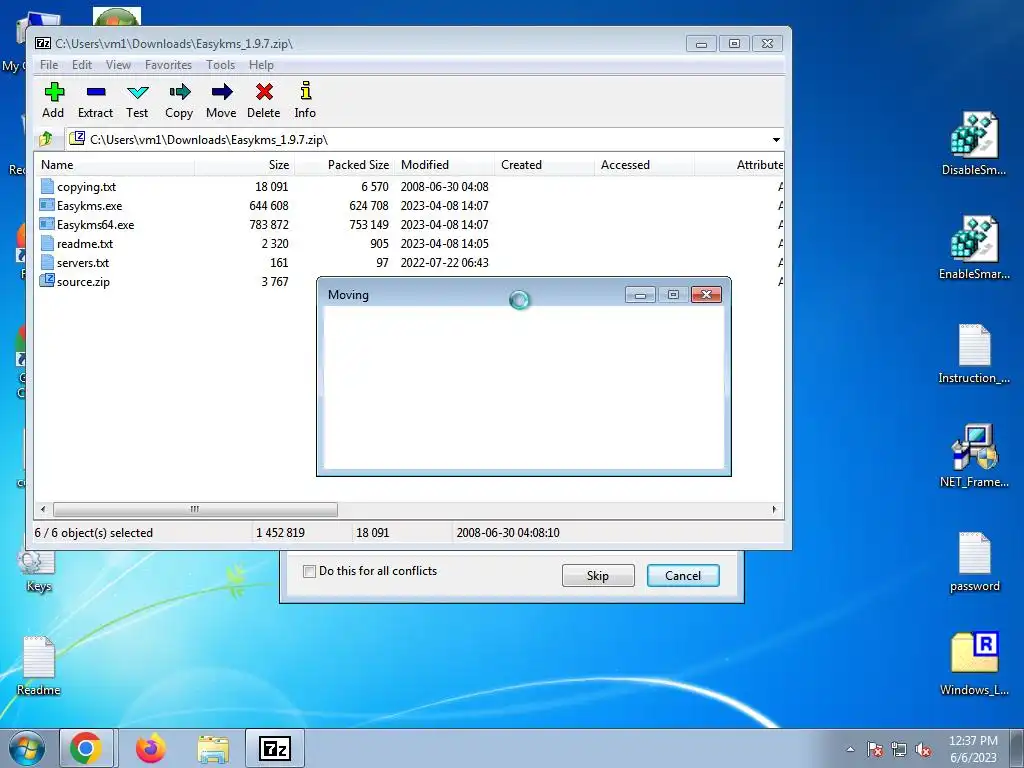The height and width of the screenshot is (768, 1024).
Task: Sort by the Created column header
Action: pos(545,165)
